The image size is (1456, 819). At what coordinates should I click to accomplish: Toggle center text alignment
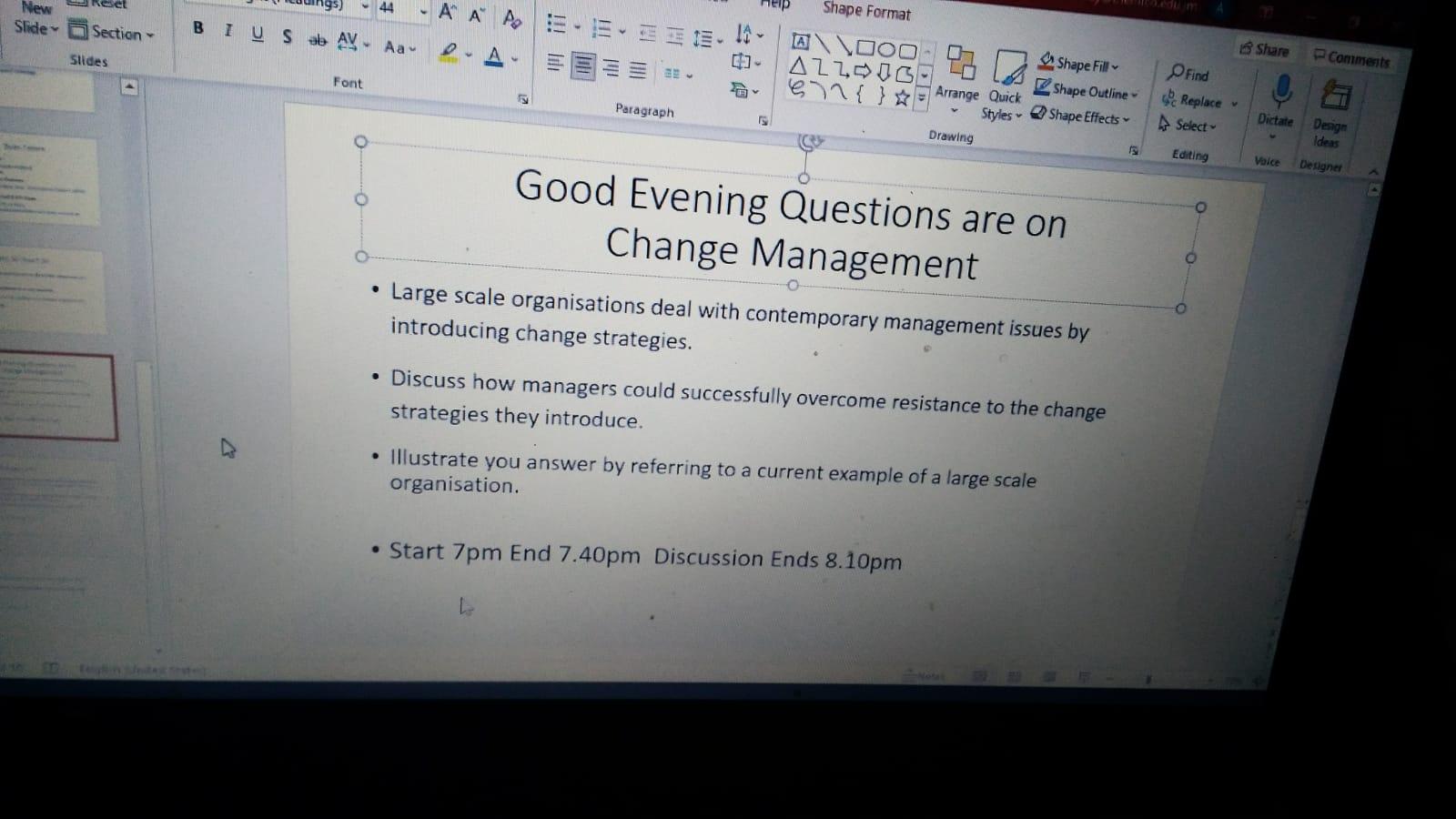[x=583, y=66]
